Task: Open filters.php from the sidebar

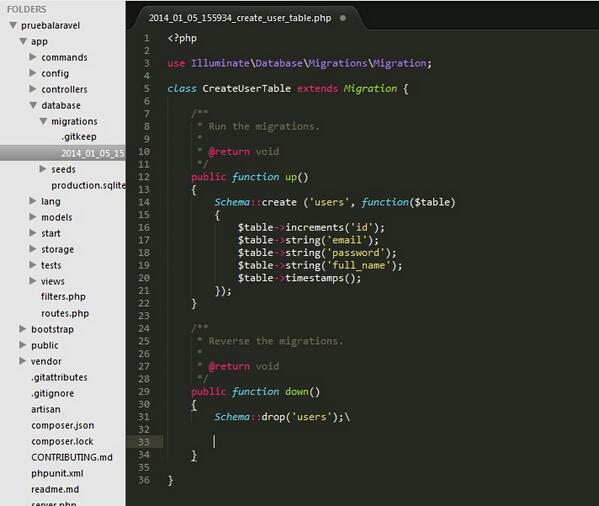Action: 63,297
